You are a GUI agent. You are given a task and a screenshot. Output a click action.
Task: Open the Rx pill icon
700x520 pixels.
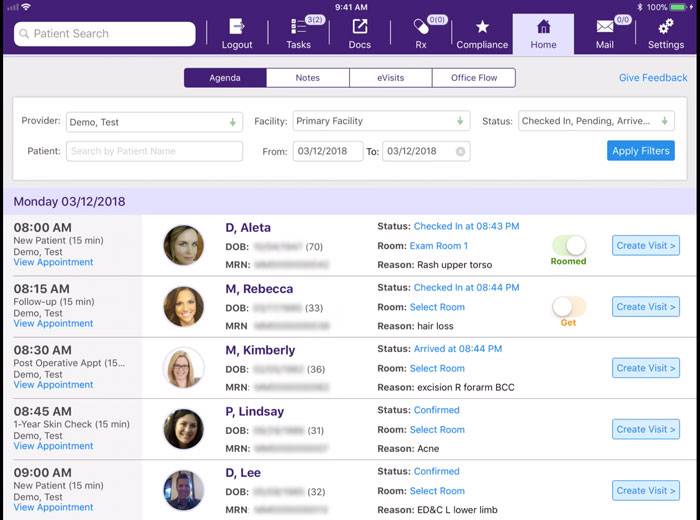421,26
